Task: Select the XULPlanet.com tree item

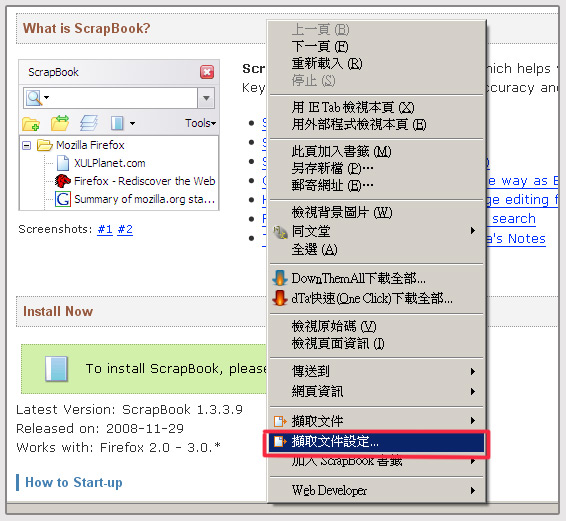Action: click(x=109, y=163)
